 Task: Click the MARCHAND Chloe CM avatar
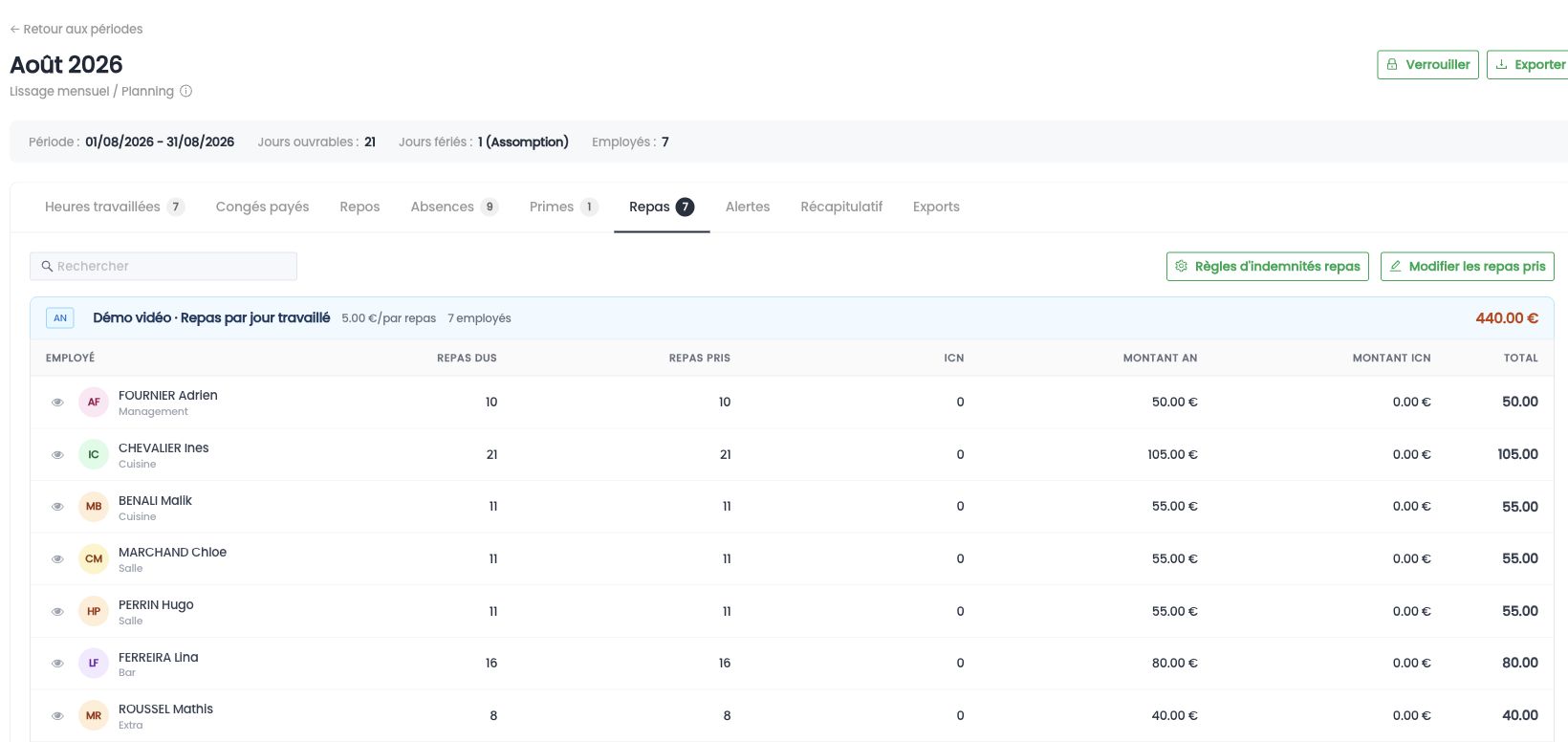(94, 559)
